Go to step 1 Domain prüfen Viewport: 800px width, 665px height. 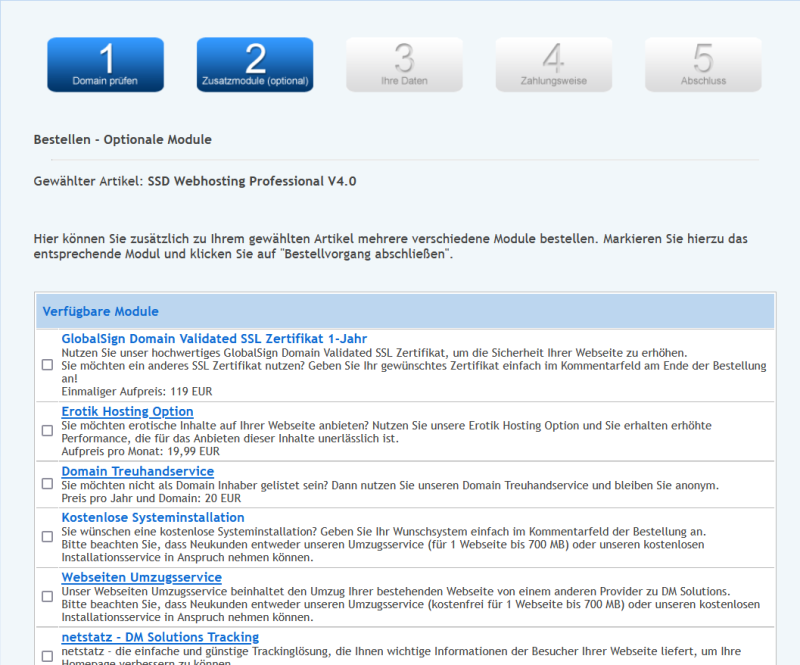click(x=105, y=64)
